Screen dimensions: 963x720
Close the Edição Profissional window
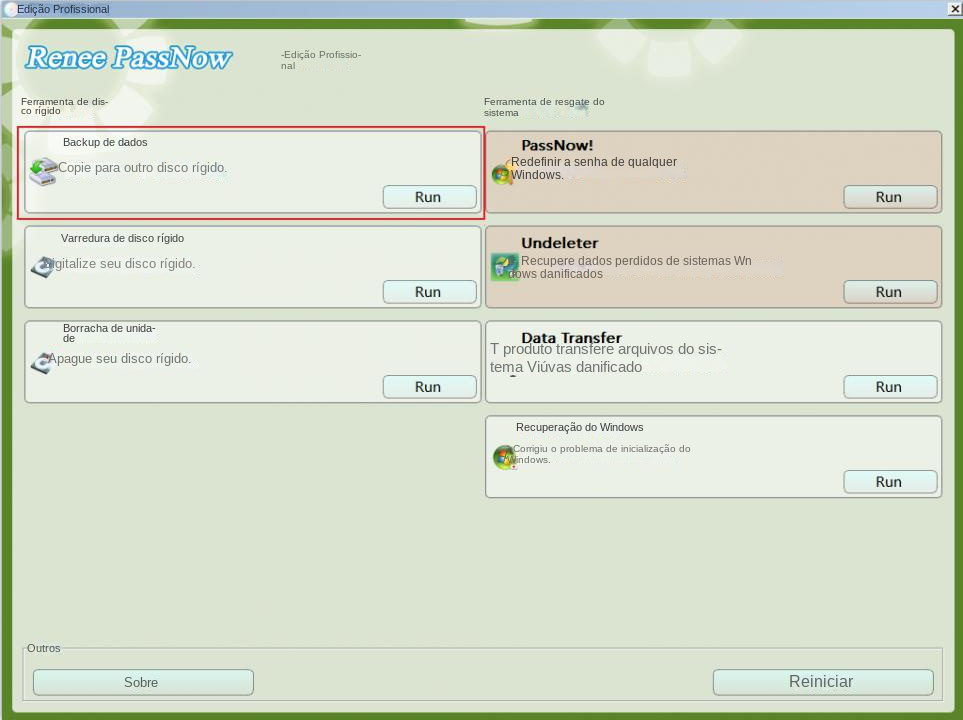tap(954, 9)
